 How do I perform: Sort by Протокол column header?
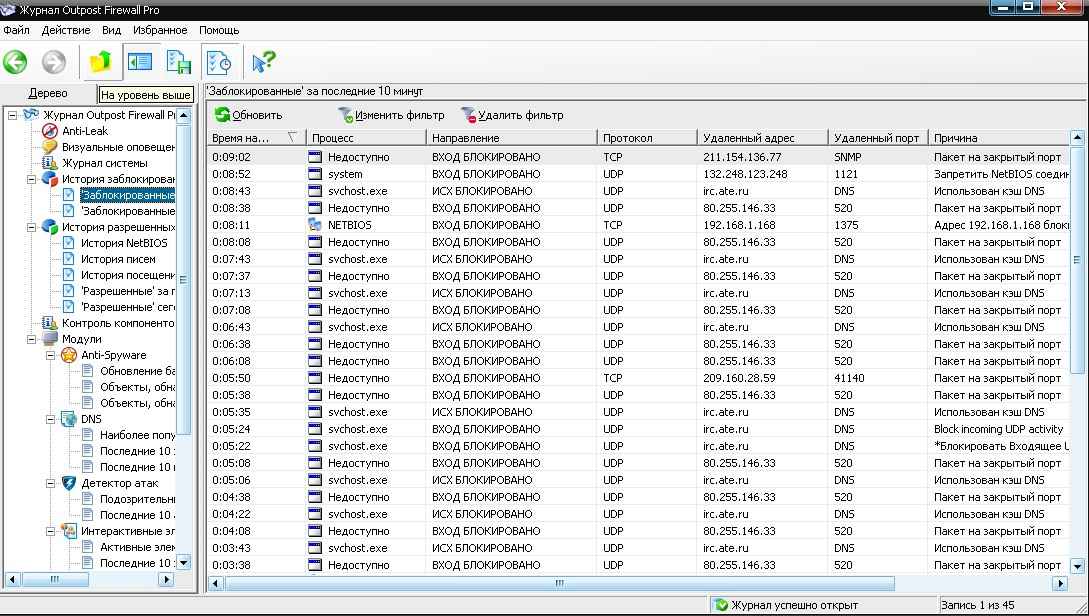pos(647,138)
